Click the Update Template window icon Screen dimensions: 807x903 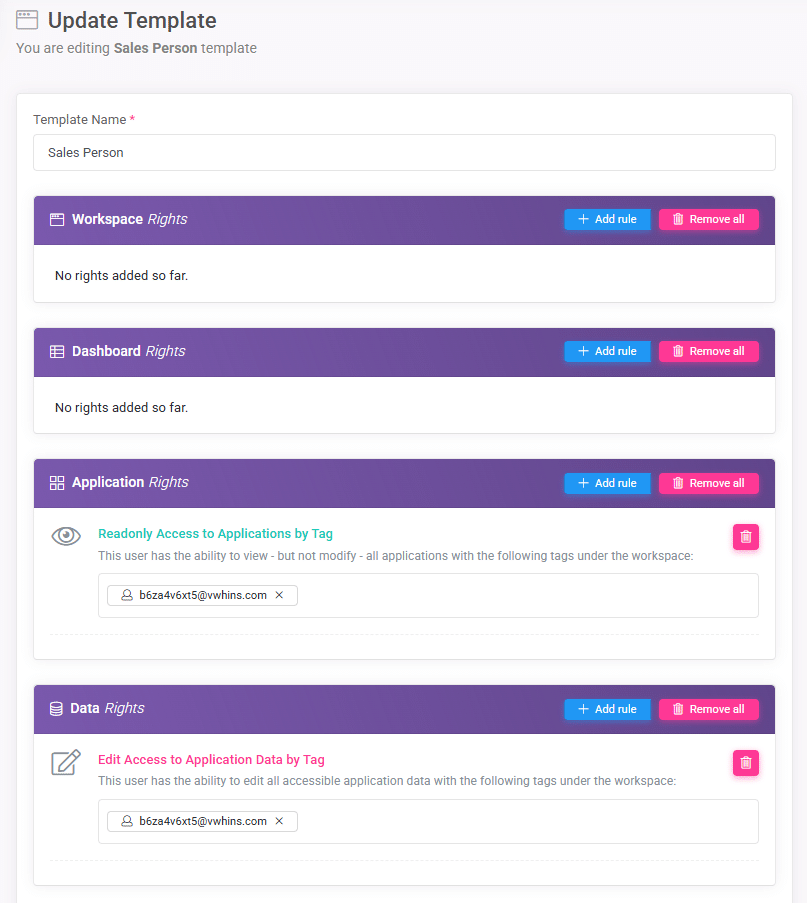(x=27, y=20)
